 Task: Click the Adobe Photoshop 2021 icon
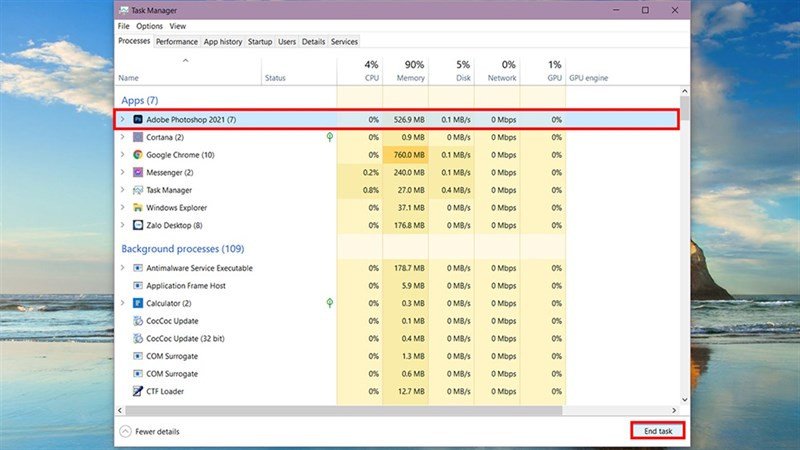coord(137,120)
